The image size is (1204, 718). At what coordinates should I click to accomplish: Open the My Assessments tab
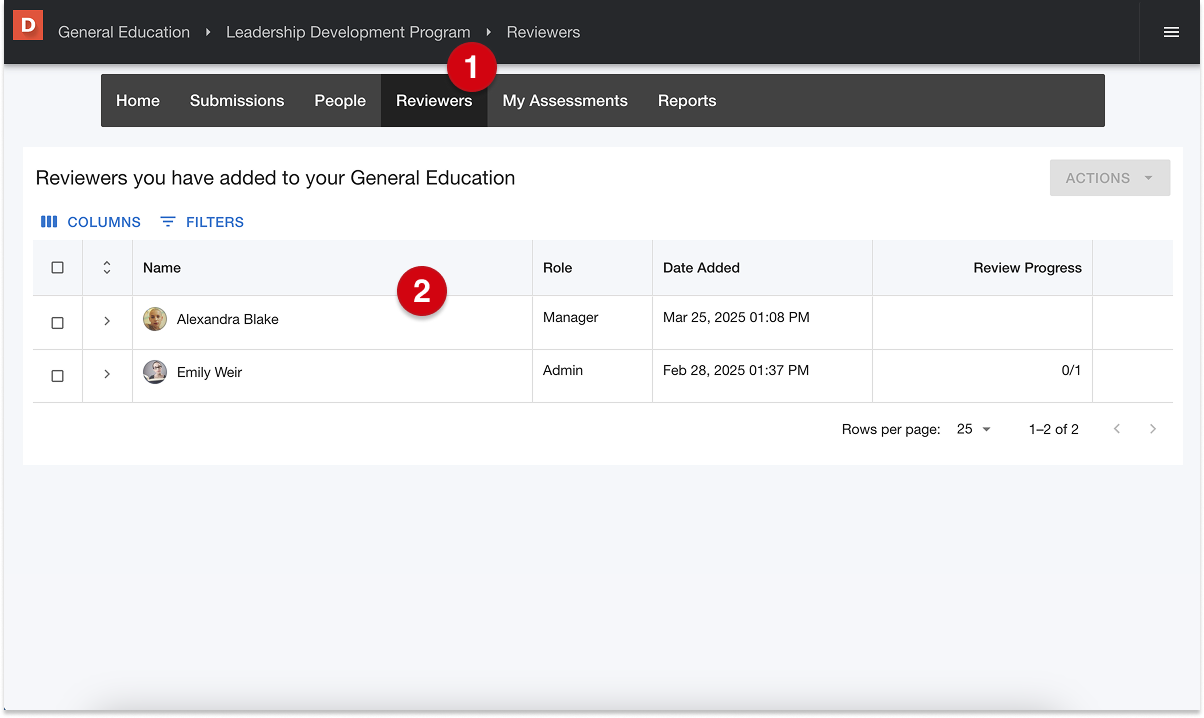(565, 100)
